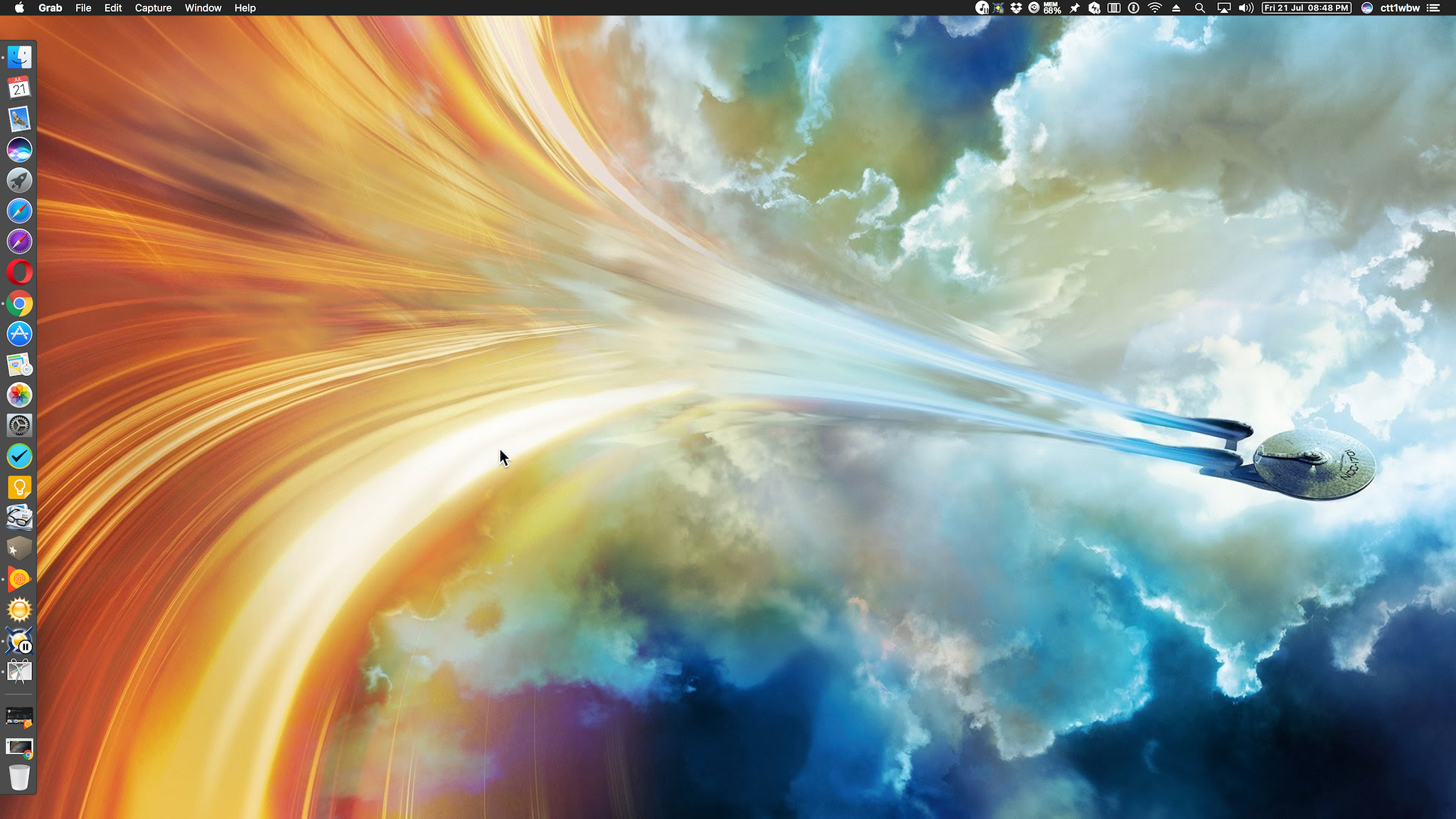The width and height of the screenshot is (1456, 819).
Task: Open the yellow lightbulb notes app
Action: point(19,487)
